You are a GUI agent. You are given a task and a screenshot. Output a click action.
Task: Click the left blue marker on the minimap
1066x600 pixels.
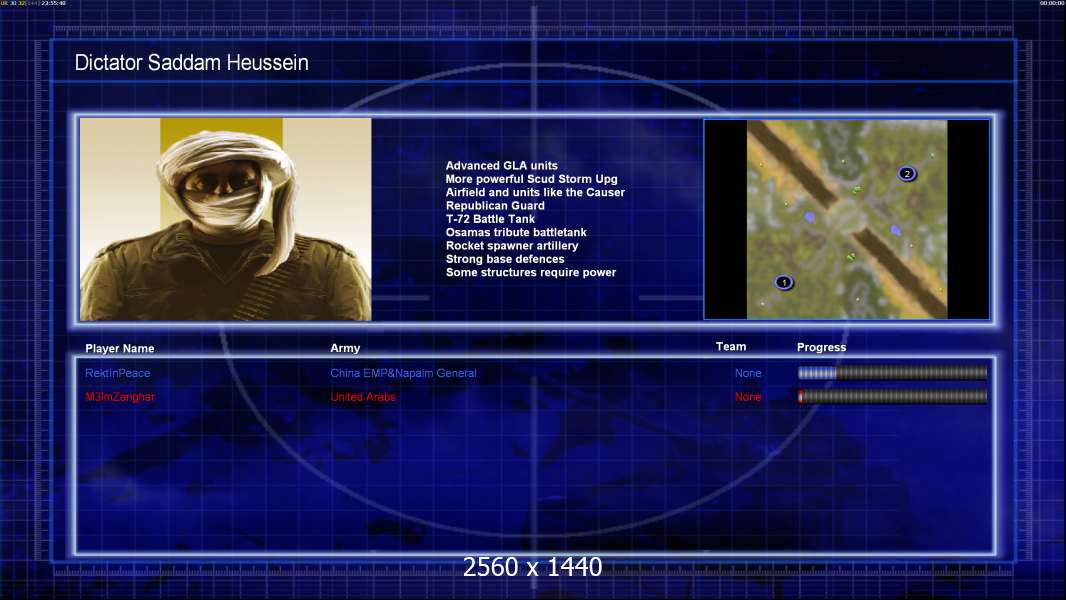tap(810, 217)
